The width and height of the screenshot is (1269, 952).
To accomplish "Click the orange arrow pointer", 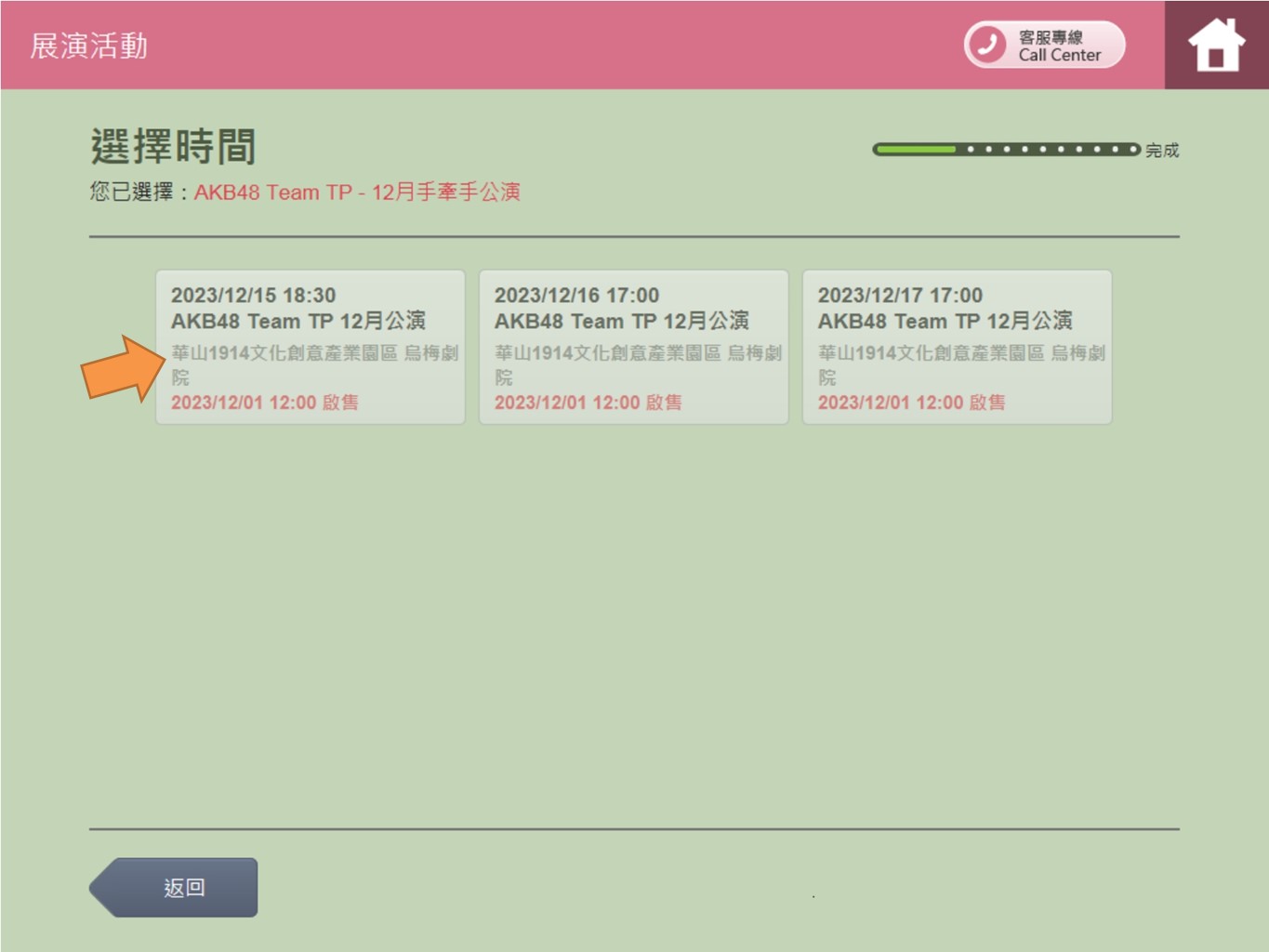I will tap(121, 369).
